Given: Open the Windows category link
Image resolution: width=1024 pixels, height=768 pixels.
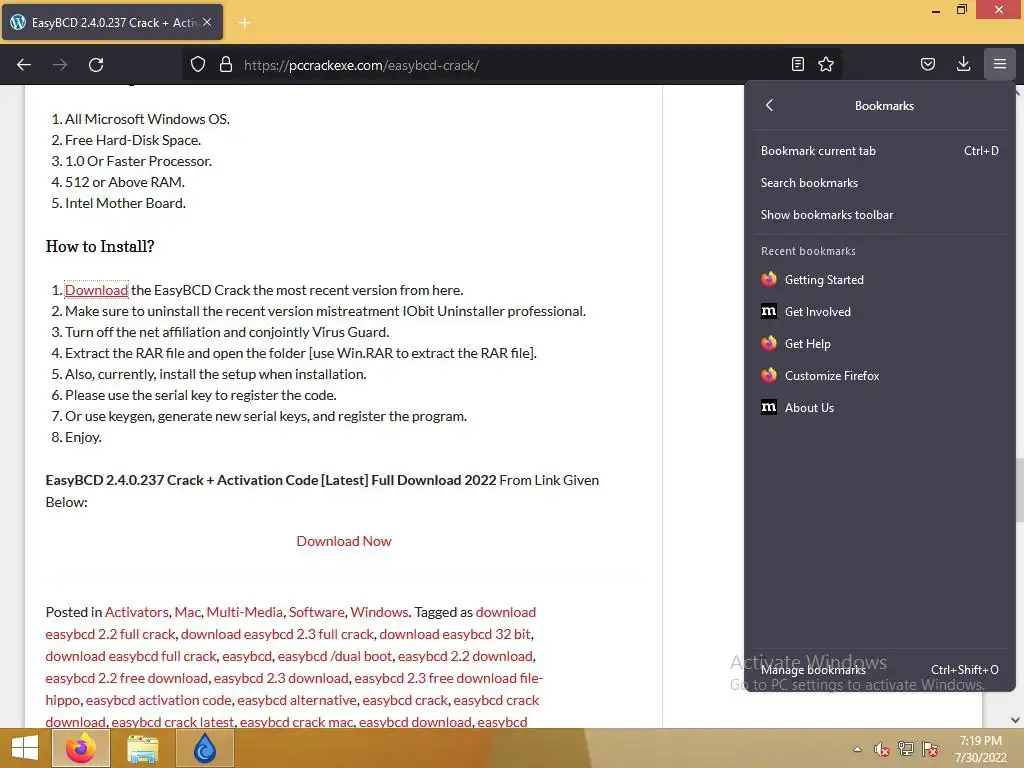Looking at the screenshot, I should coord(379,612).
